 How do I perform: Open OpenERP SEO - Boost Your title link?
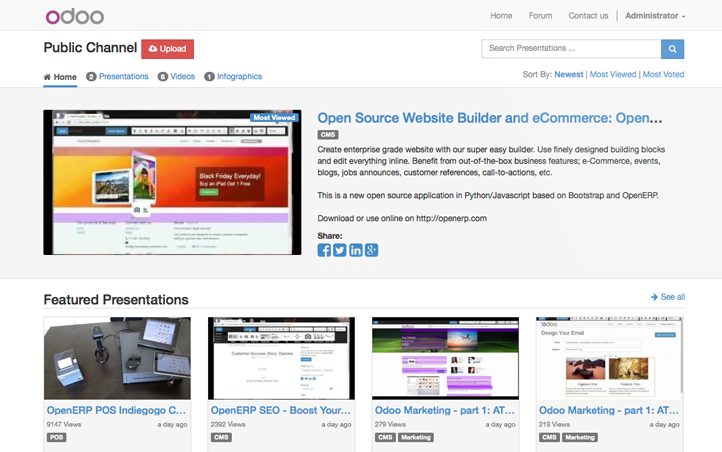[280, 410]
